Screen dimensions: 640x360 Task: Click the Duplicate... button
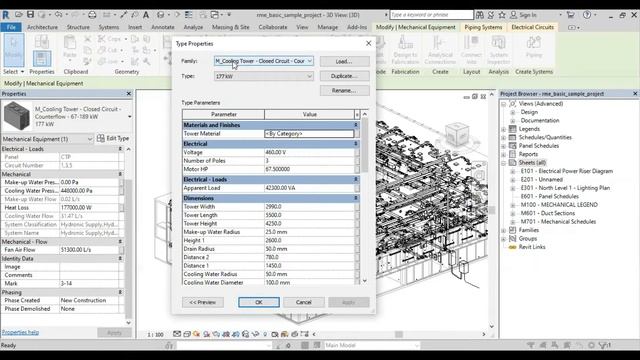click(x=344, y=76)
